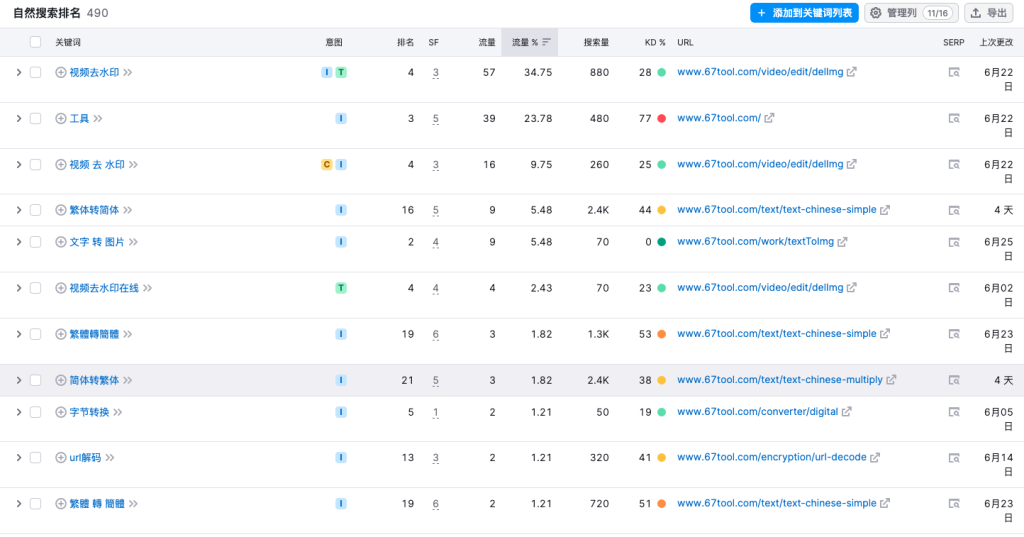
Task: Check the box for 视频去水印在线 row
Action: coord(35,288)
